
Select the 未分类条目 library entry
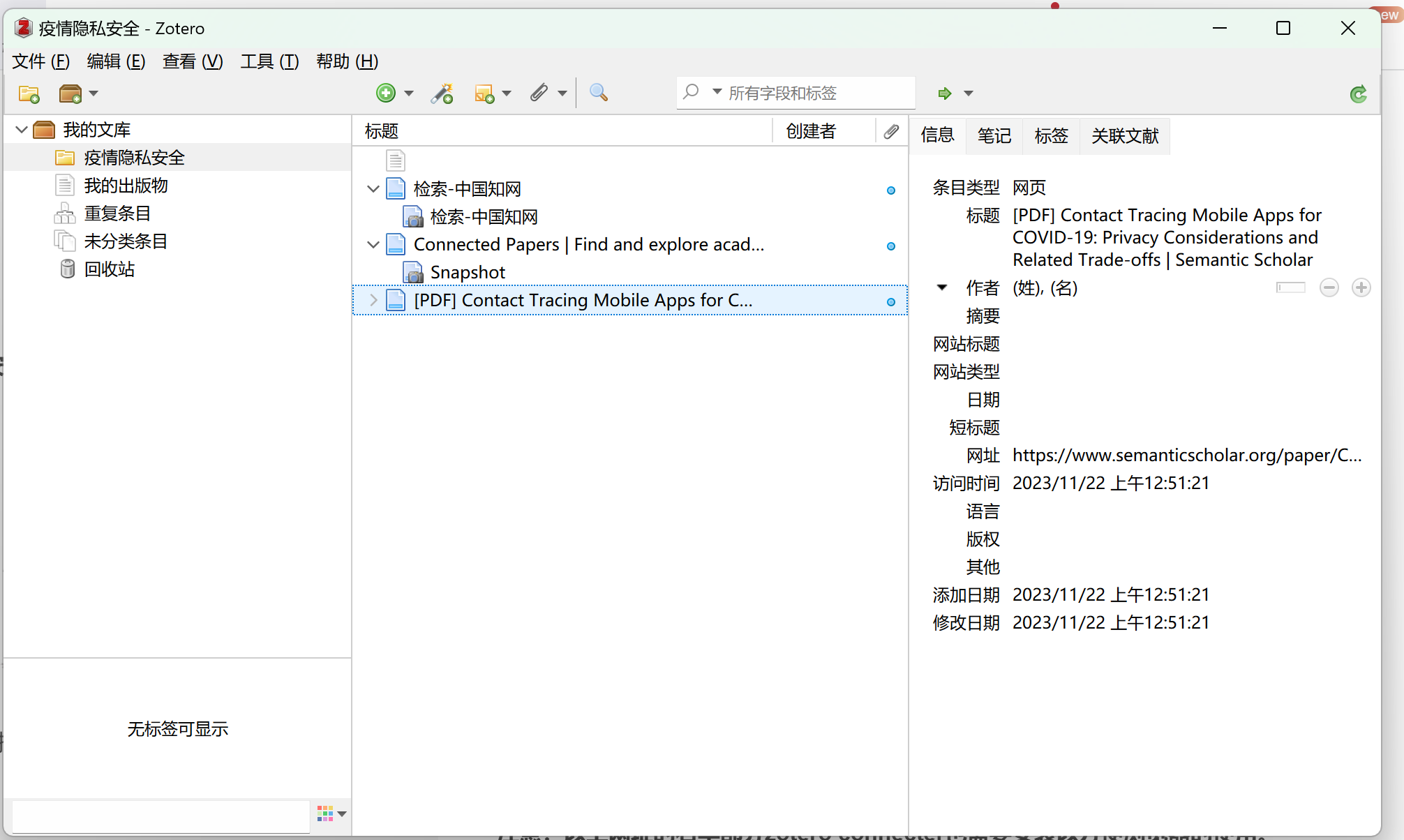(126, 241)
